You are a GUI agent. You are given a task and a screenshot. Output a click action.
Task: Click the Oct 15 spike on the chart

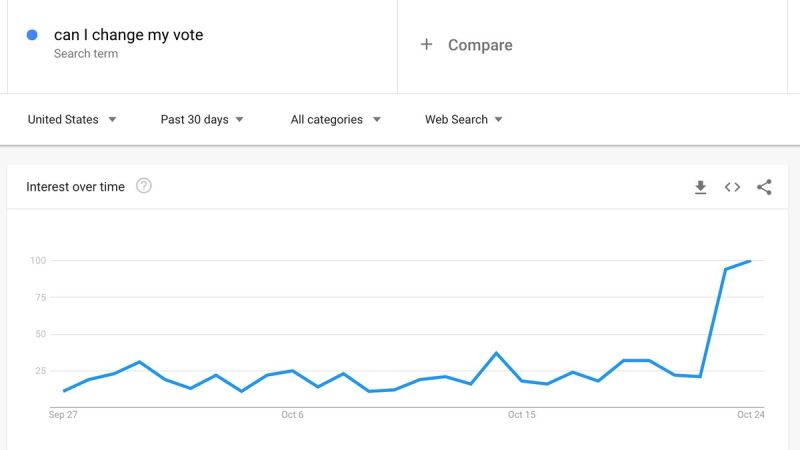496,353
